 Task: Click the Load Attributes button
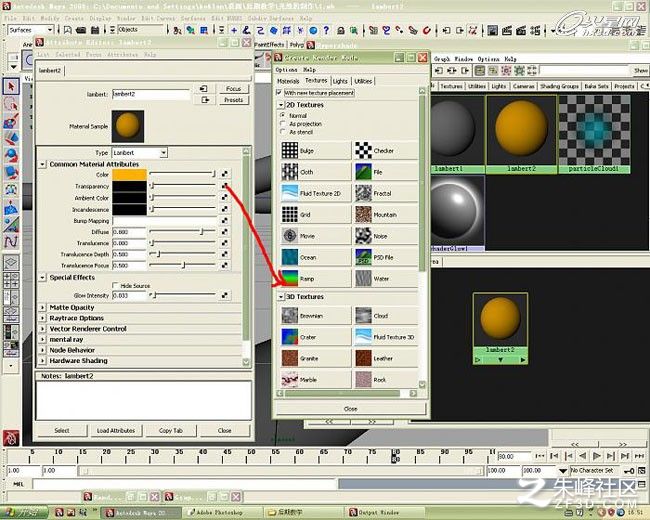click(116, 430)
